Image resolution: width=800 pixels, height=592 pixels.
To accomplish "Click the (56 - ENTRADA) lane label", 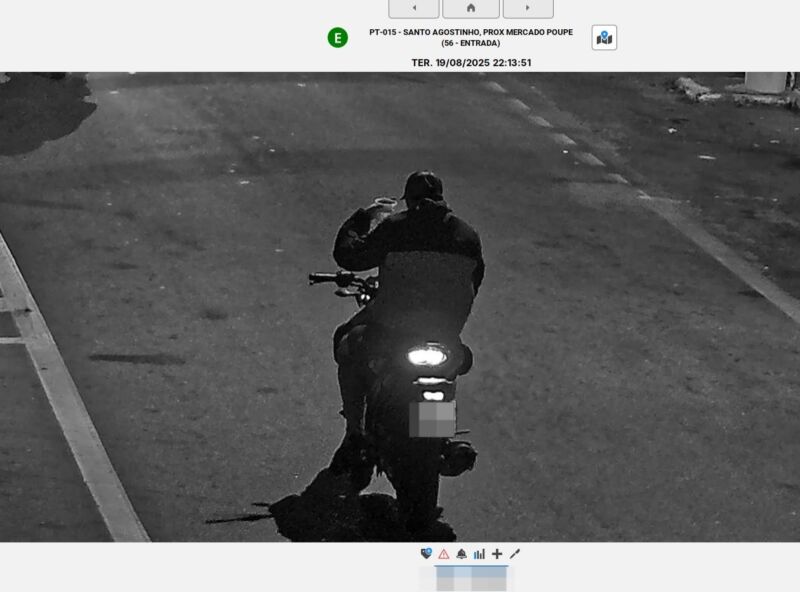I will coord(470,43).
